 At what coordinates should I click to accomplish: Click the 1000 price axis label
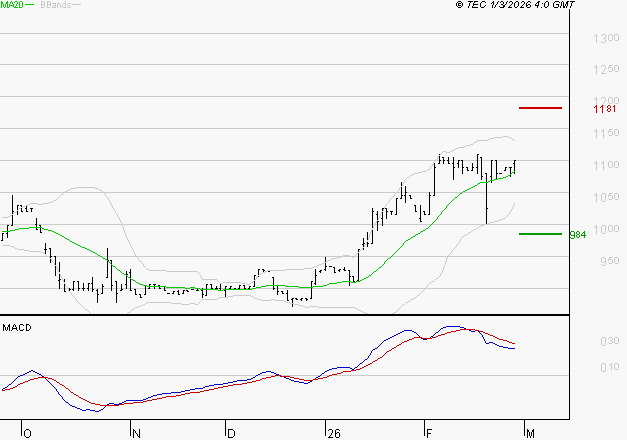pos(606,229)
